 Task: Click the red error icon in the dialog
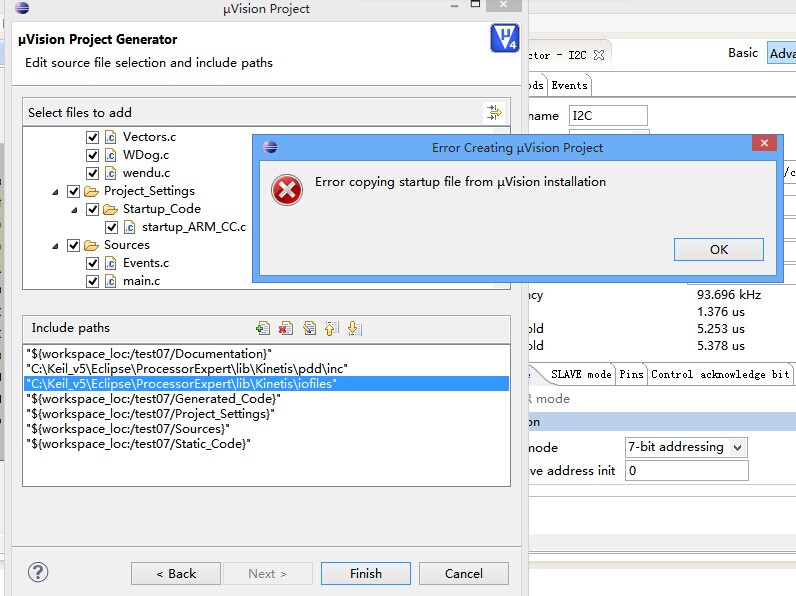[x=287, y=190]
